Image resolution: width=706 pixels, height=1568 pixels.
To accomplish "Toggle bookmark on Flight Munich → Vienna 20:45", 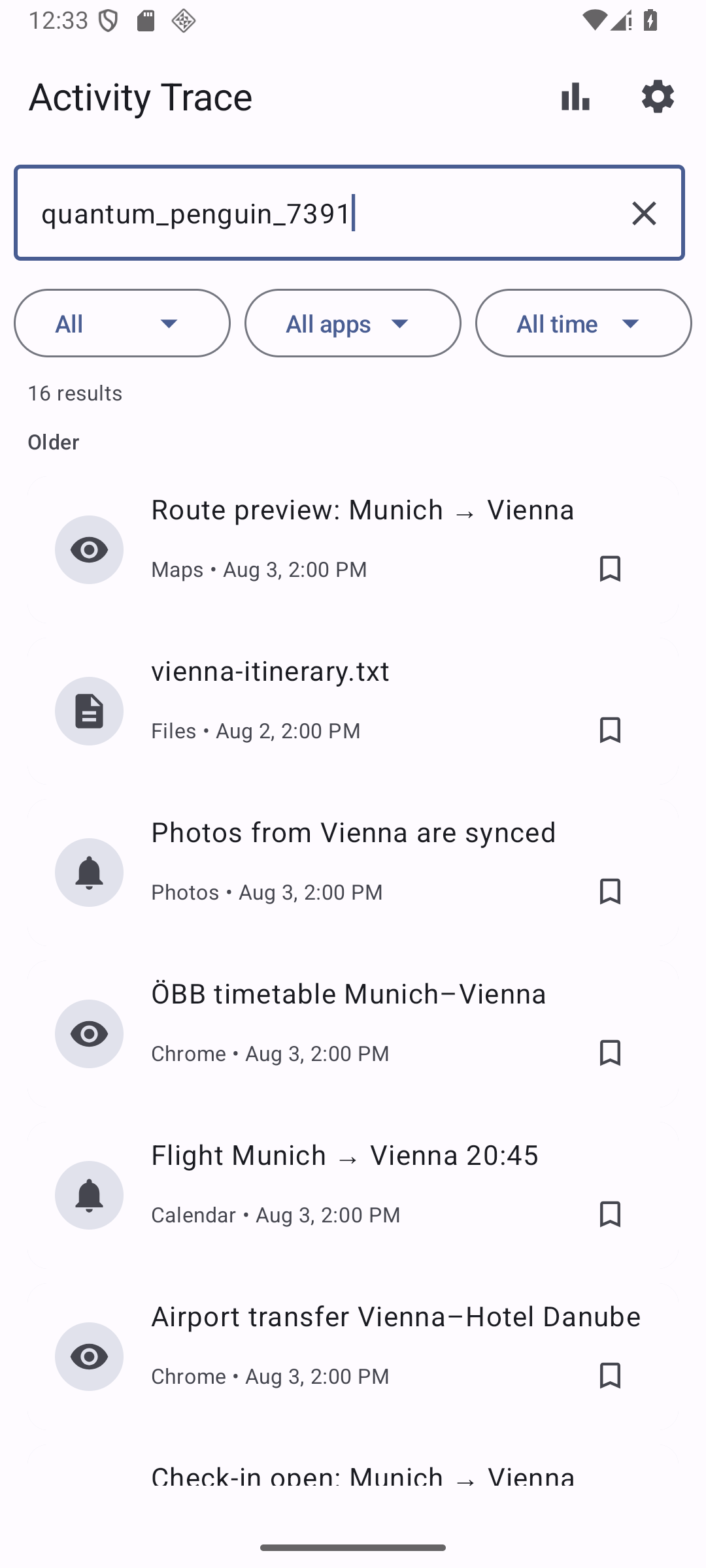I will pyautogui.click(x=610, y=1214).
